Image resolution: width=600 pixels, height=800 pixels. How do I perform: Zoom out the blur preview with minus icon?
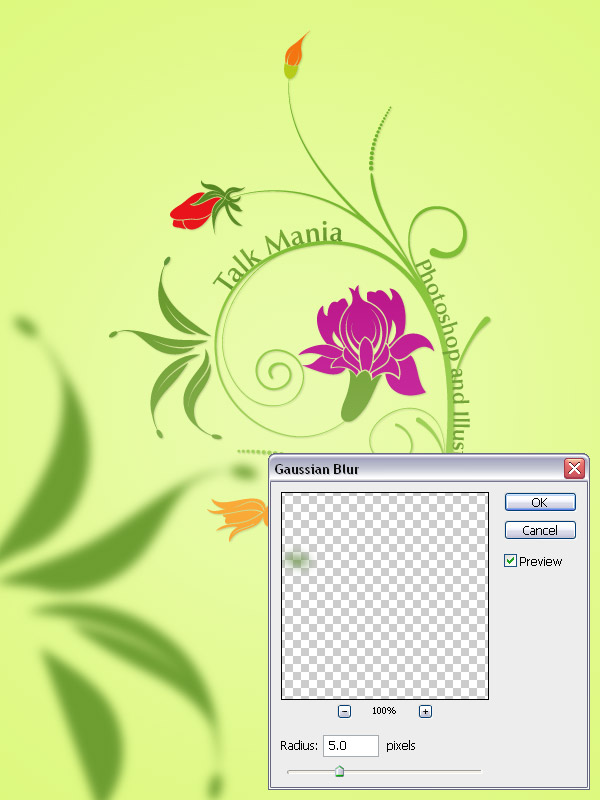click(x=344, y=711)
